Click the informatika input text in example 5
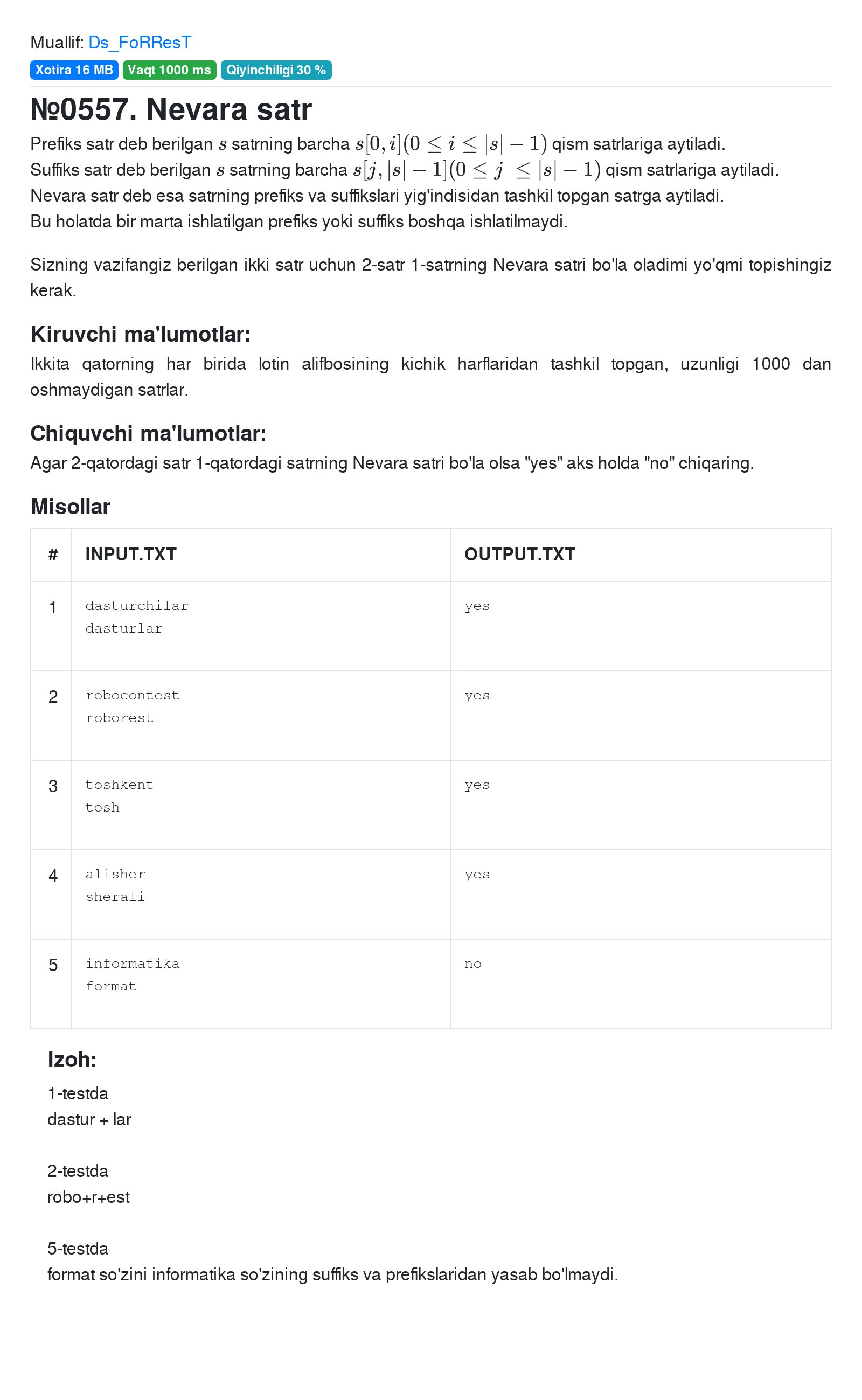Viewport: 862px width, 1400px height. click(133, 964)
